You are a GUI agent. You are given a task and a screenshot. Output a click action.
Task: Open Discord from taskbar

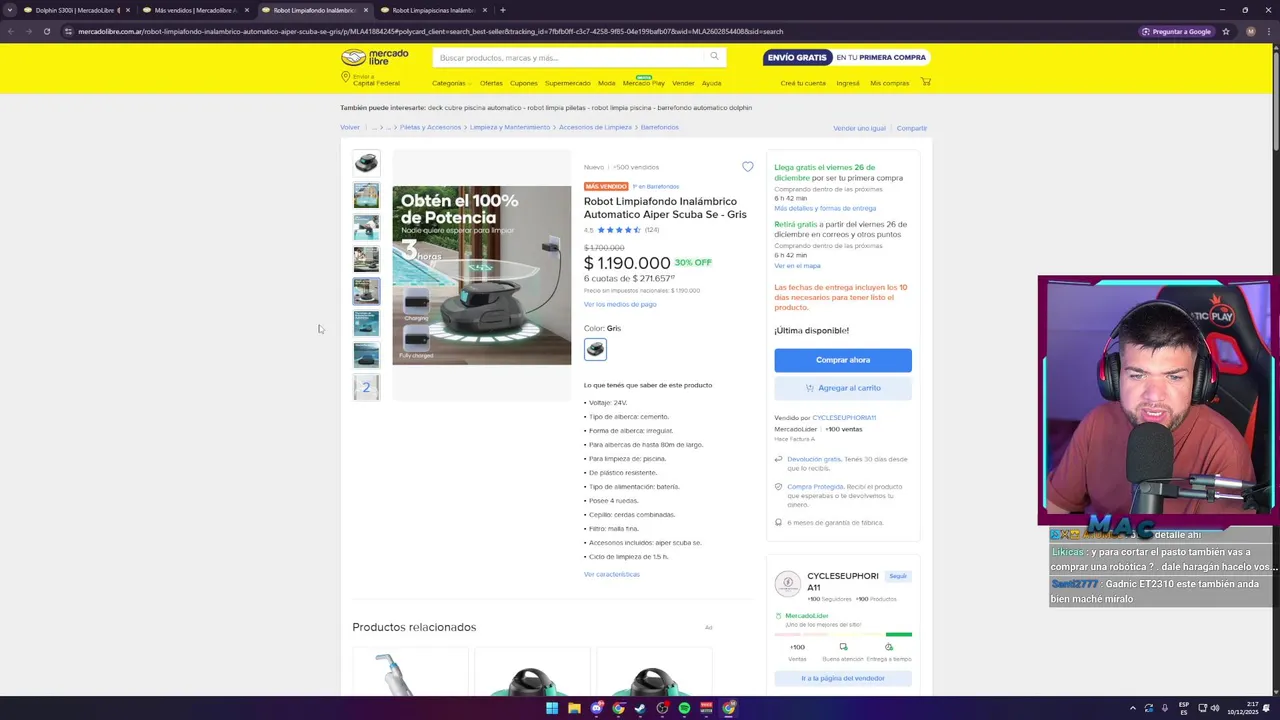597,708
